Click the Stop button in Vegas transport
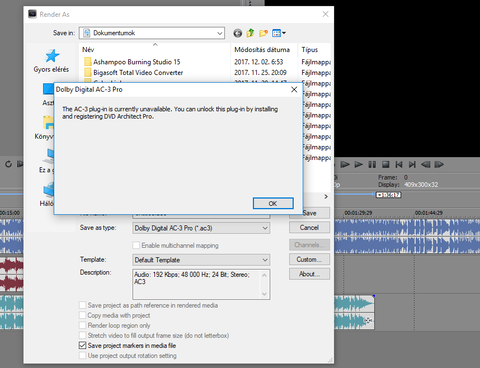The width and height of the screenshot is (480, 368). [x=386, y=164]
